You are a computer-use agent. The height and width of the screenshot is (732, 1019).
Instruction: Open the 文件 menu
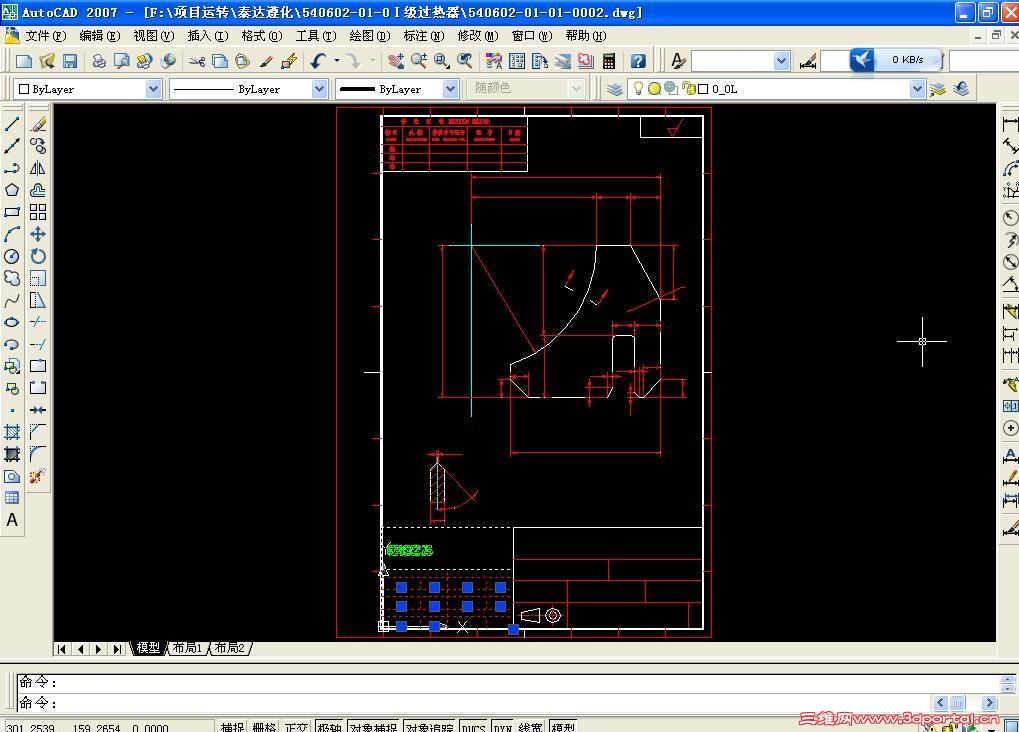coord(45,36)
